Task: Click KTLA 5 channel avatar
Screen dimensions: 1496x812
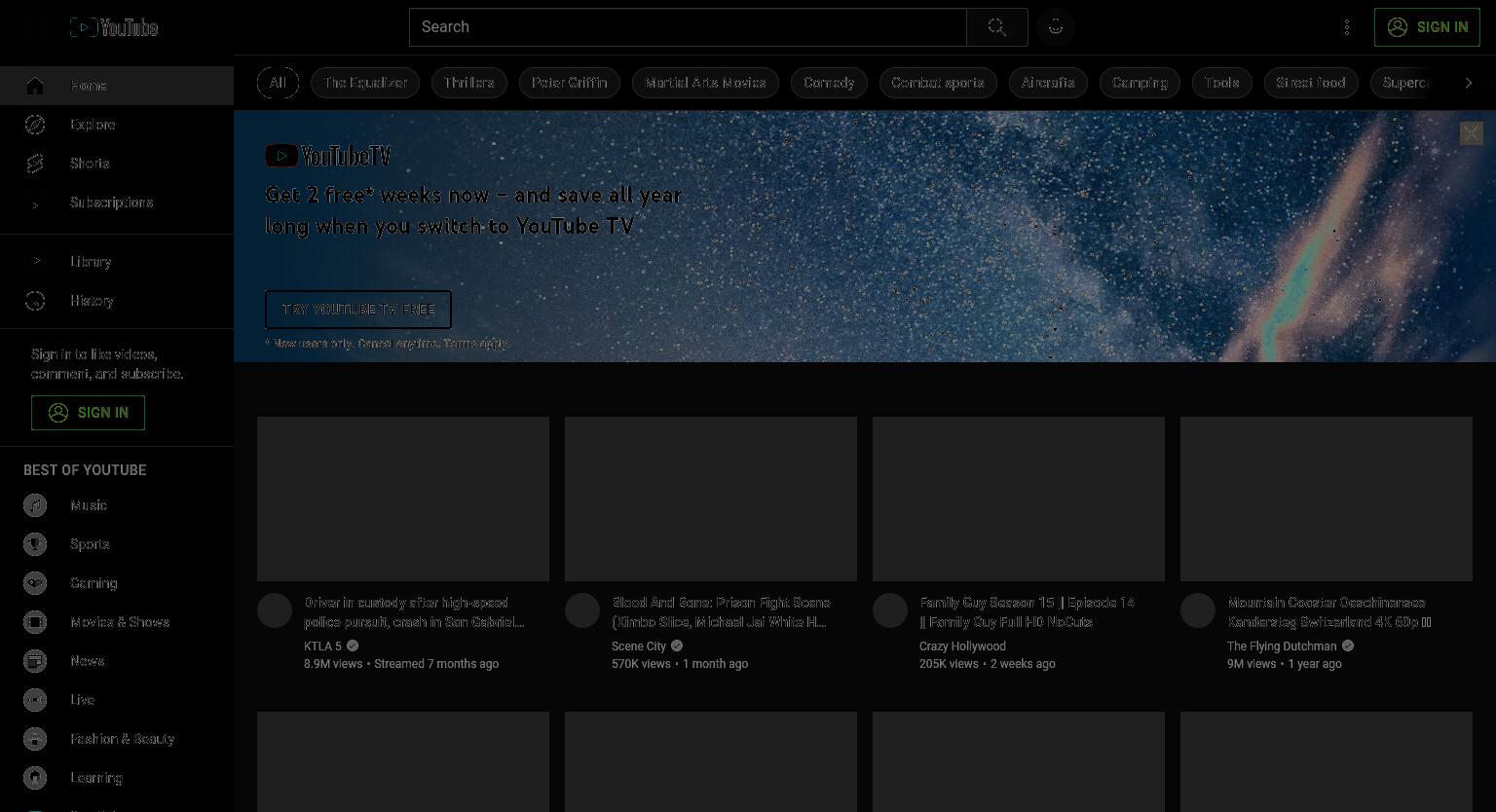Action: (275, 610)
